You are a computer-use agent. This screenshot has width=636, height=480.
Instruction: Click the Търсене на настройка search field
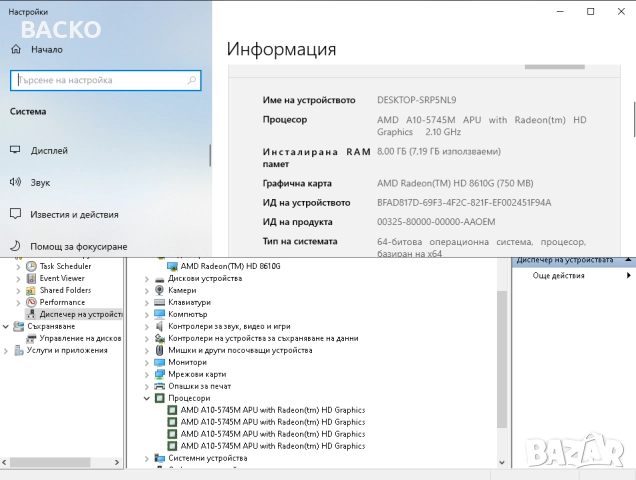[x=105, y=80]
